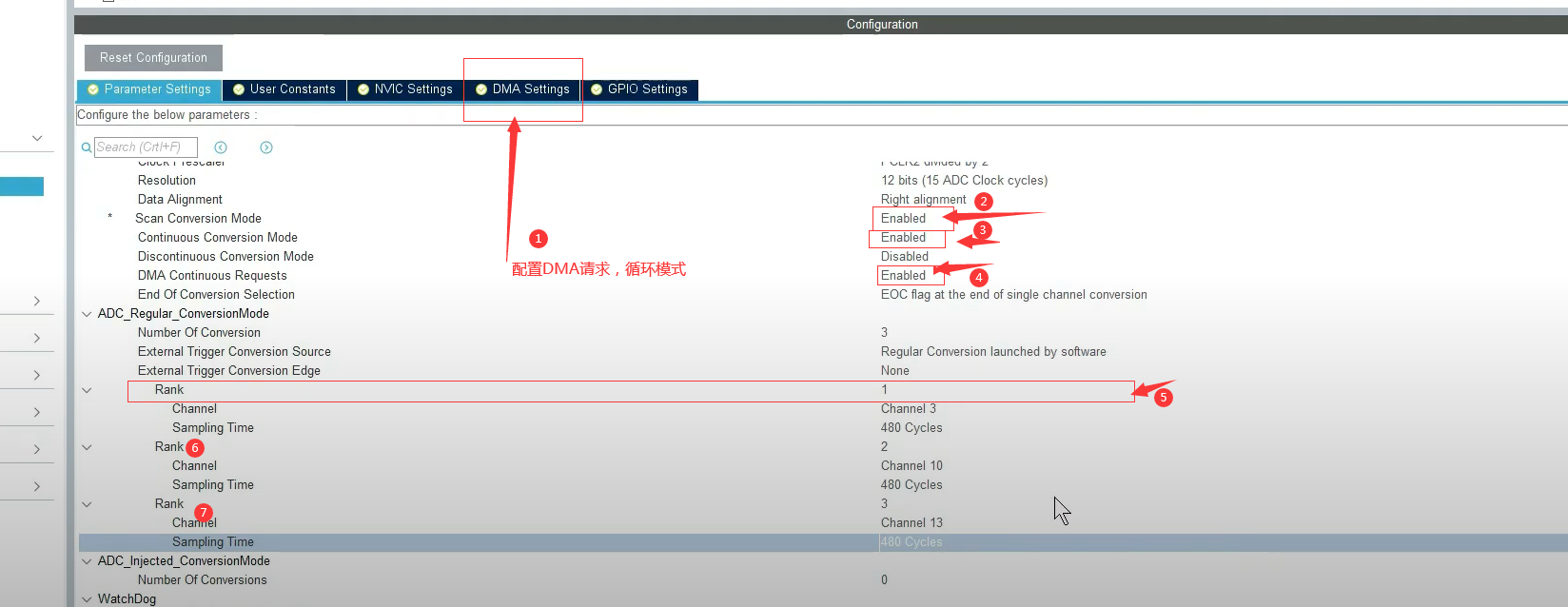Open the Right alignment value dropdown

(x=923, y=200)
